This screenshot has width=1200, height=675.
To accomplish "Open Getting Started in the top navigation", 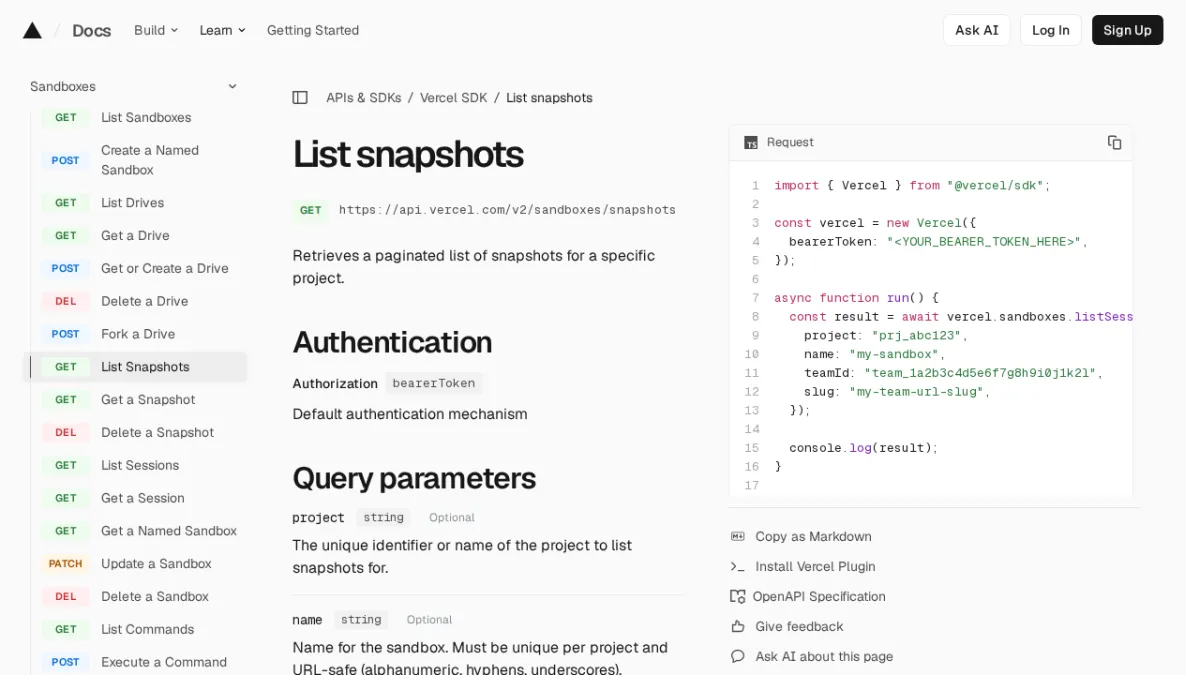I will click(x=313, y=30).
